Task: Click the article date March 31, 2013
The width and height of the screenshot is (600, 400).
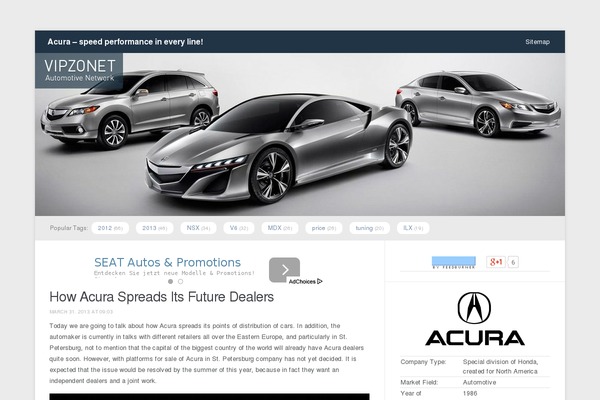Action: click(x=81, y=312)
